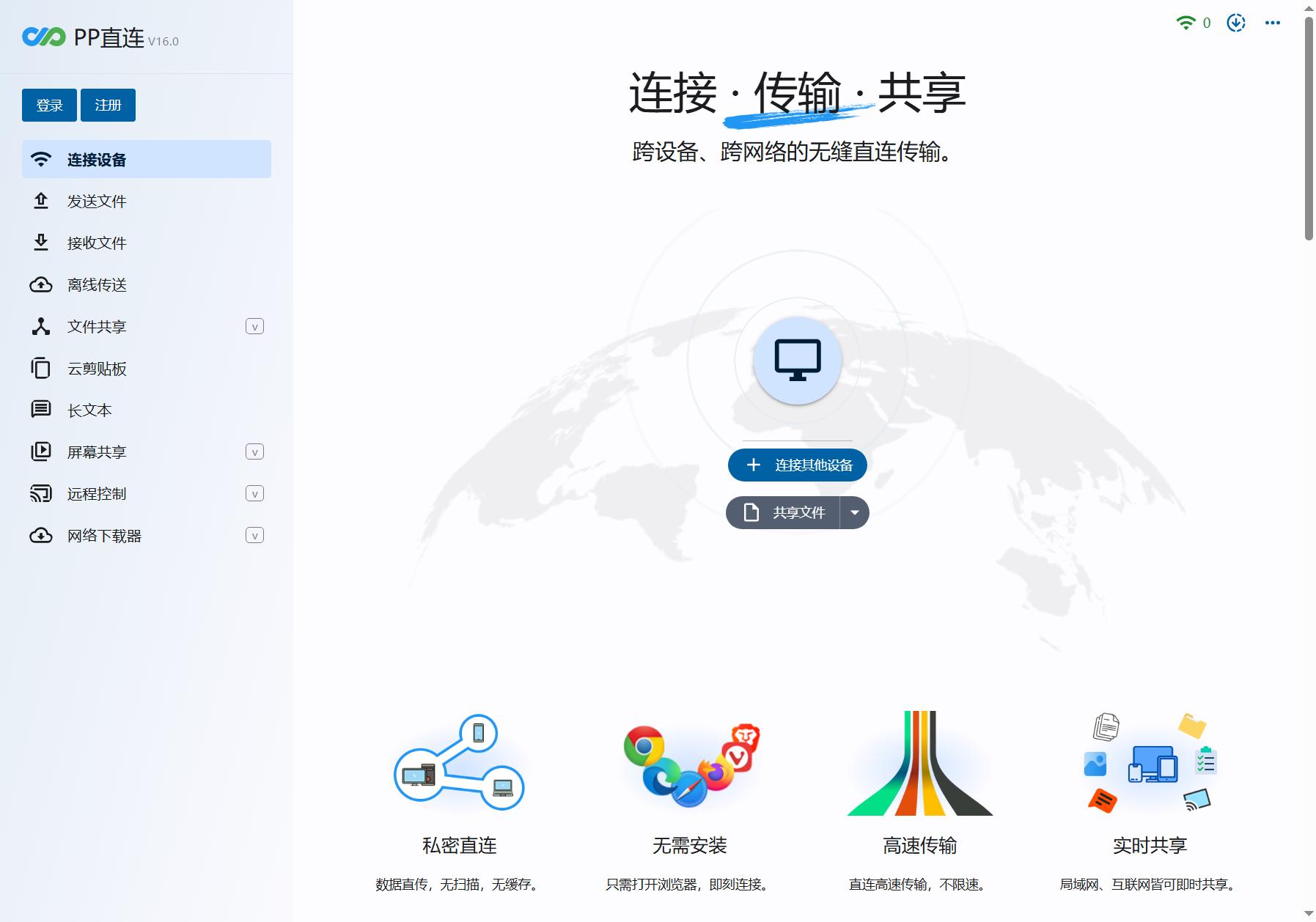Click the 登录 button
Screen dimensions: 1316x922
pos(49,105)
